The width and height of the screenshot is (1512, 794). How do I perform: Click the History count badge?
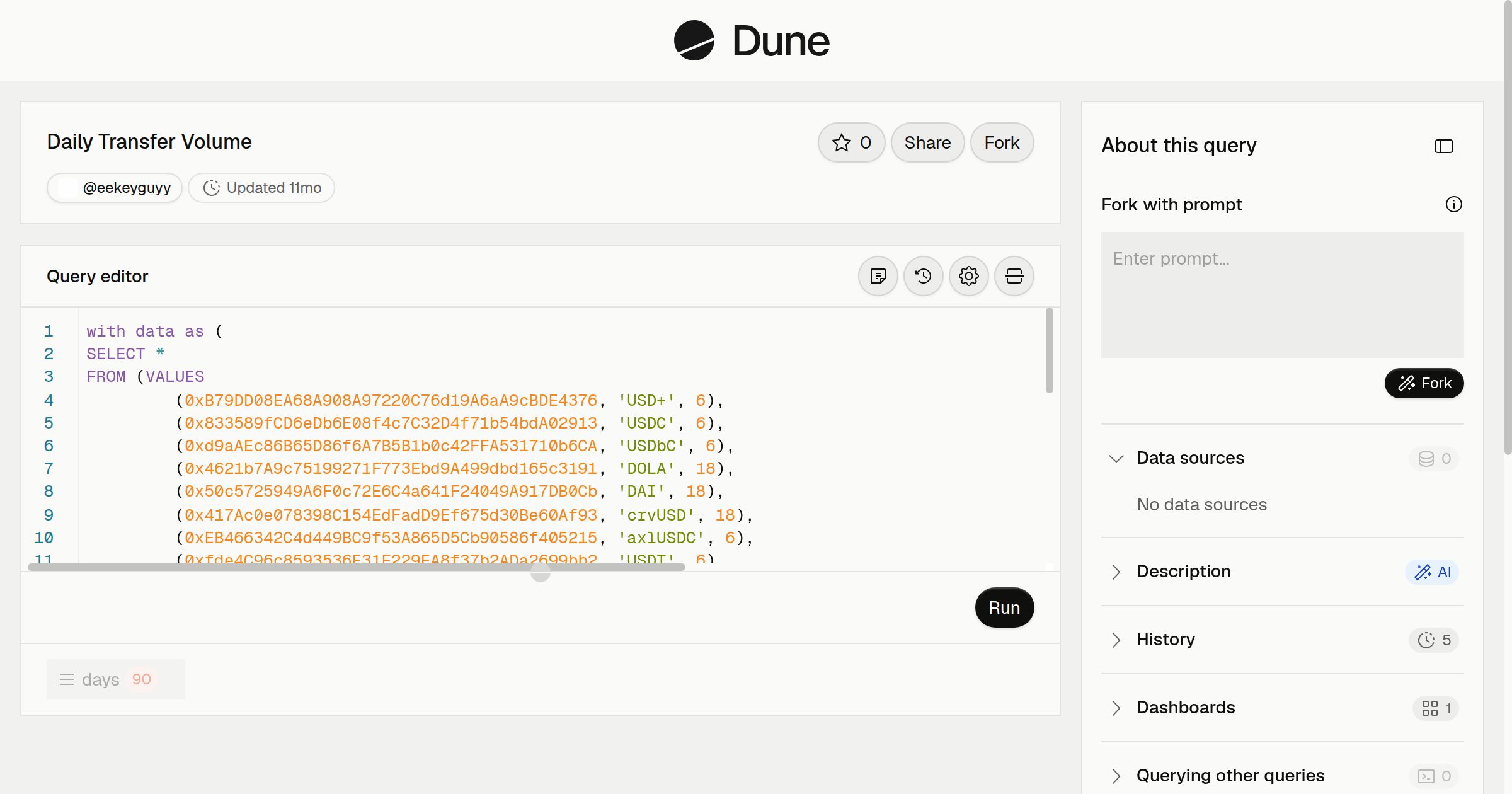[x=1434, y=640]
